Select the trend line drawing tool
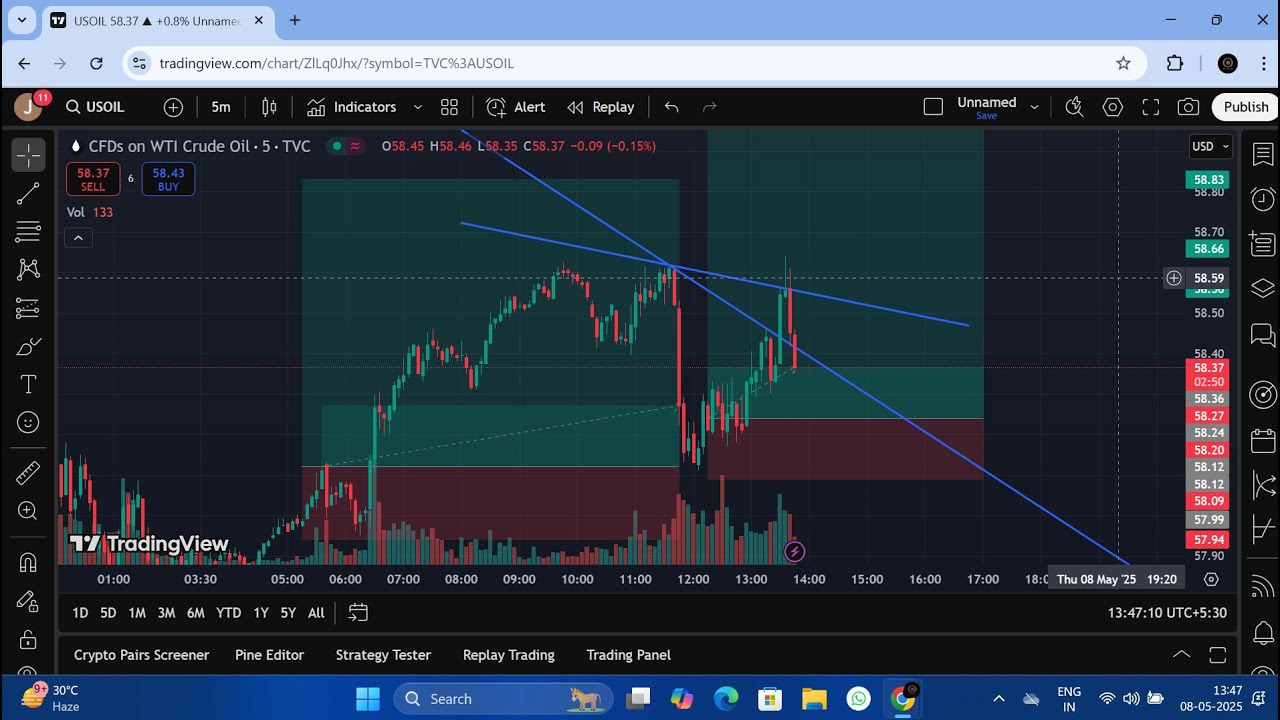 tap(28, 193)
